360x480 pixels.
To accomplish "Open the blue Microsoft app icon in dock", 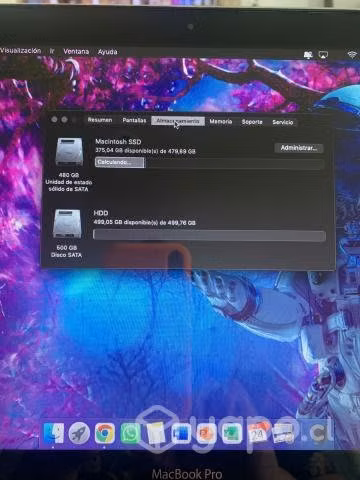I will pyautogui.click(x=181, y=433).
